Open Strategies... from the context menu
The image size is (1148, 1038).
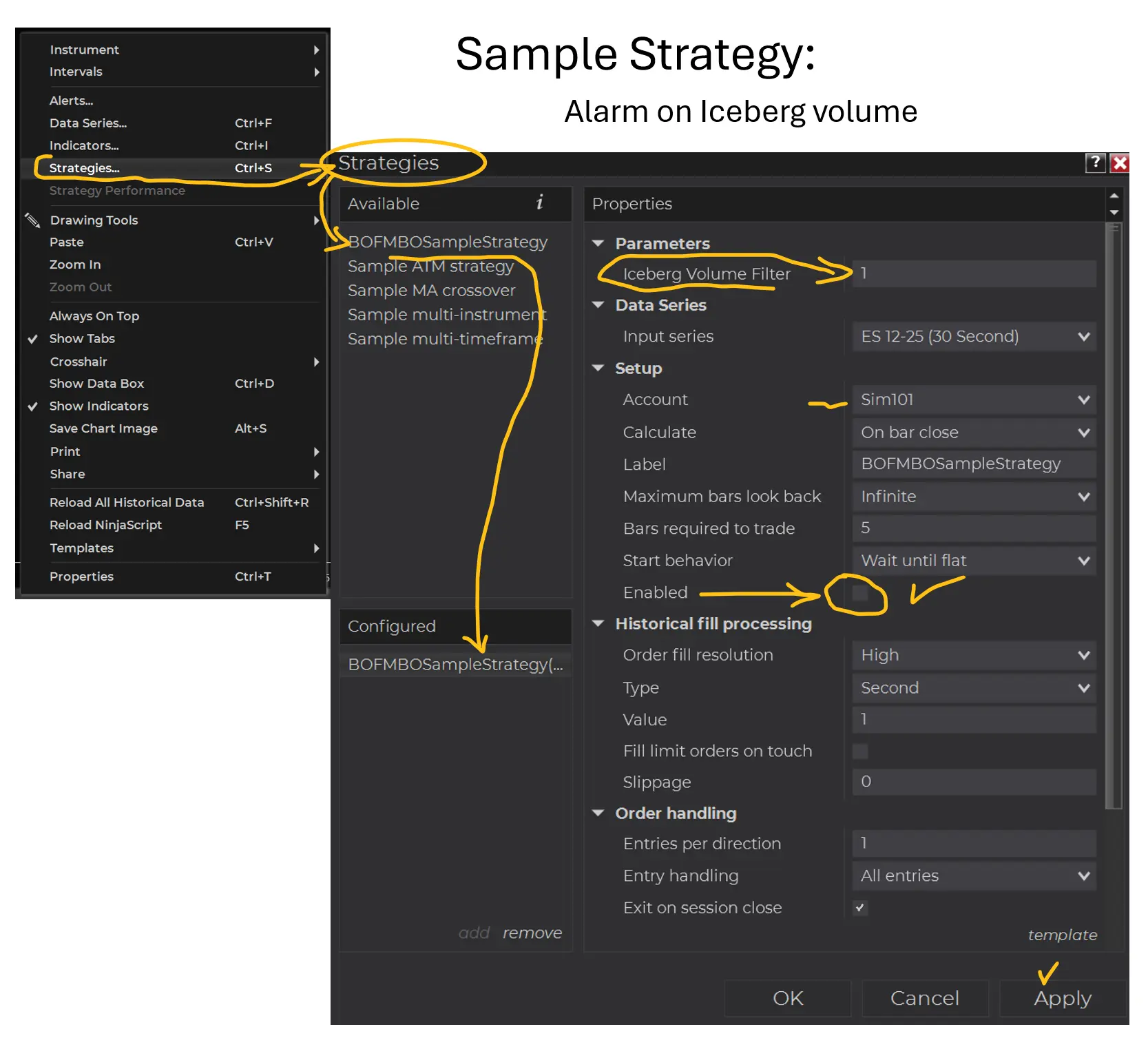[x=84, y=168]
